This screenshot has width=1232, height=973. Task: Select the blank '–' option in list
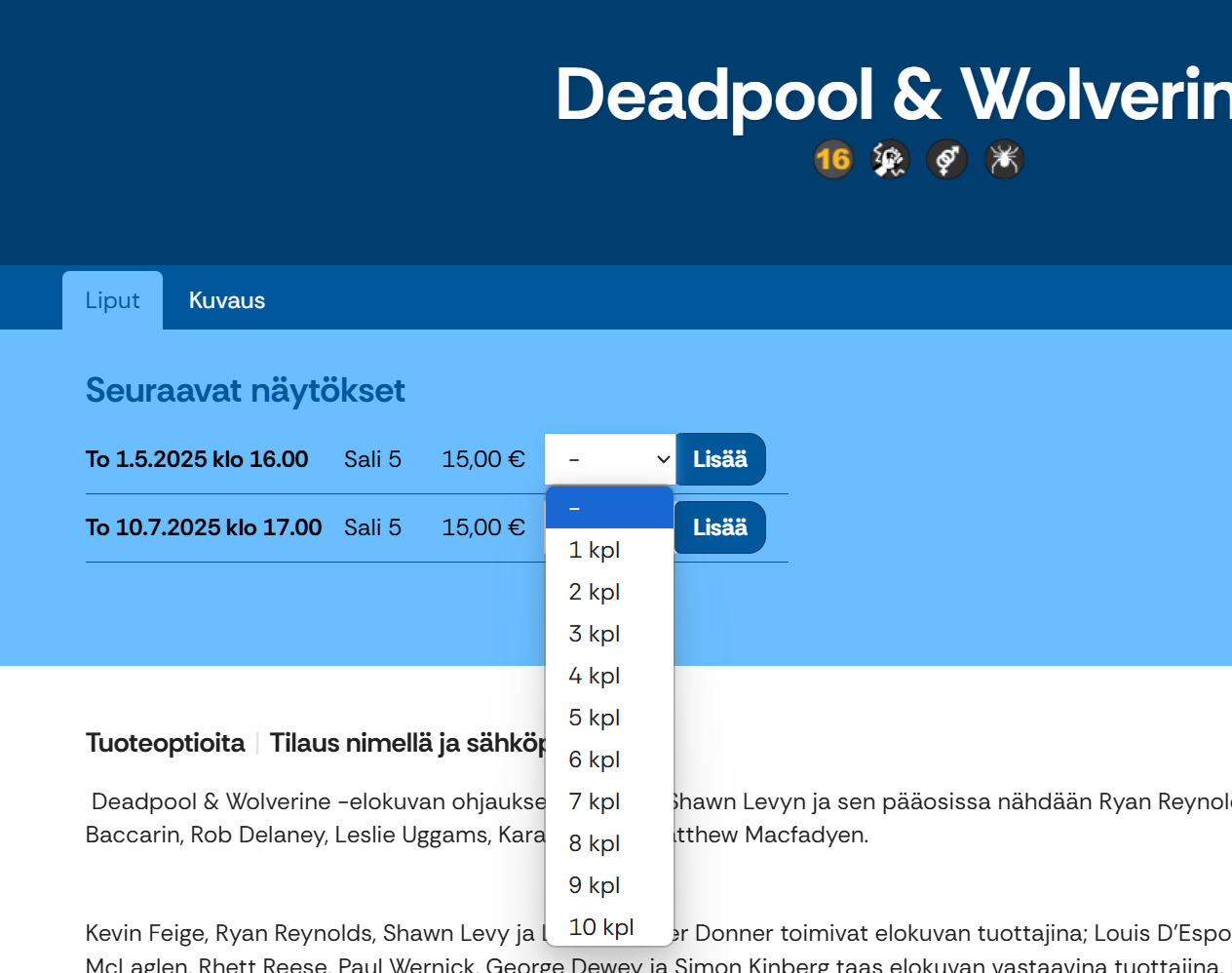click(x=609, y=508)
